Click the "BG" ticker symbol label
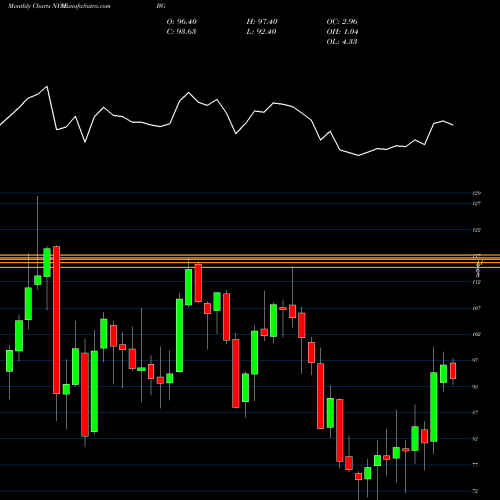The width and height of the screenshot is (500, 500). click(161, 6)
